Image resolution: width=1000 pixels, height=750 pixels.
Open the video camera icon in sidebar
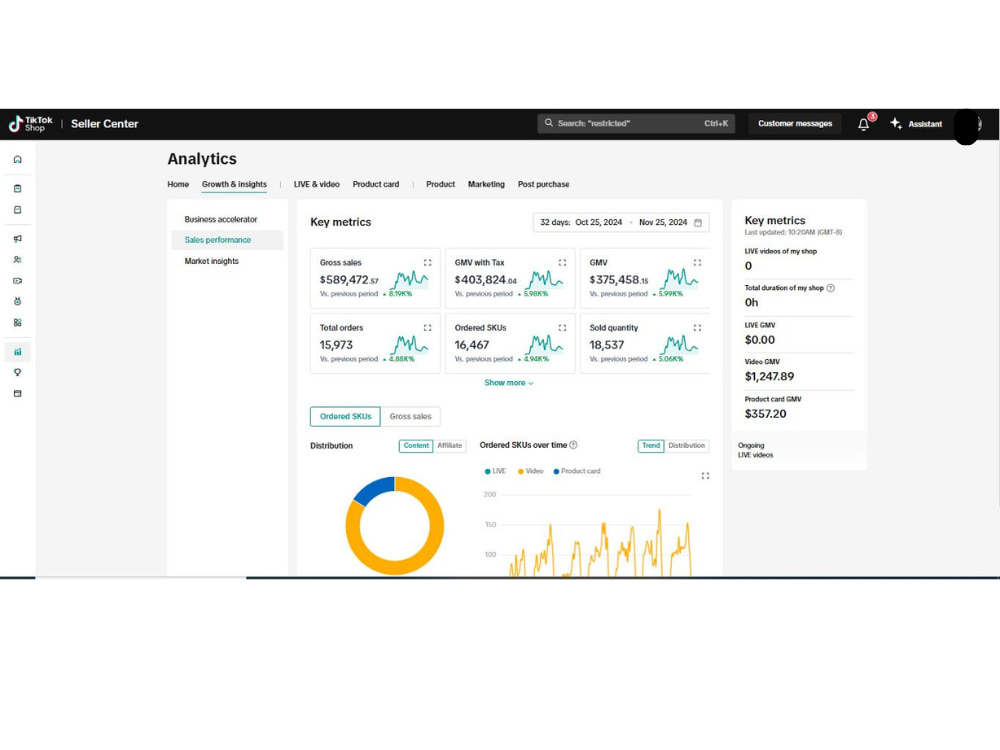click(x=18, y=281)
